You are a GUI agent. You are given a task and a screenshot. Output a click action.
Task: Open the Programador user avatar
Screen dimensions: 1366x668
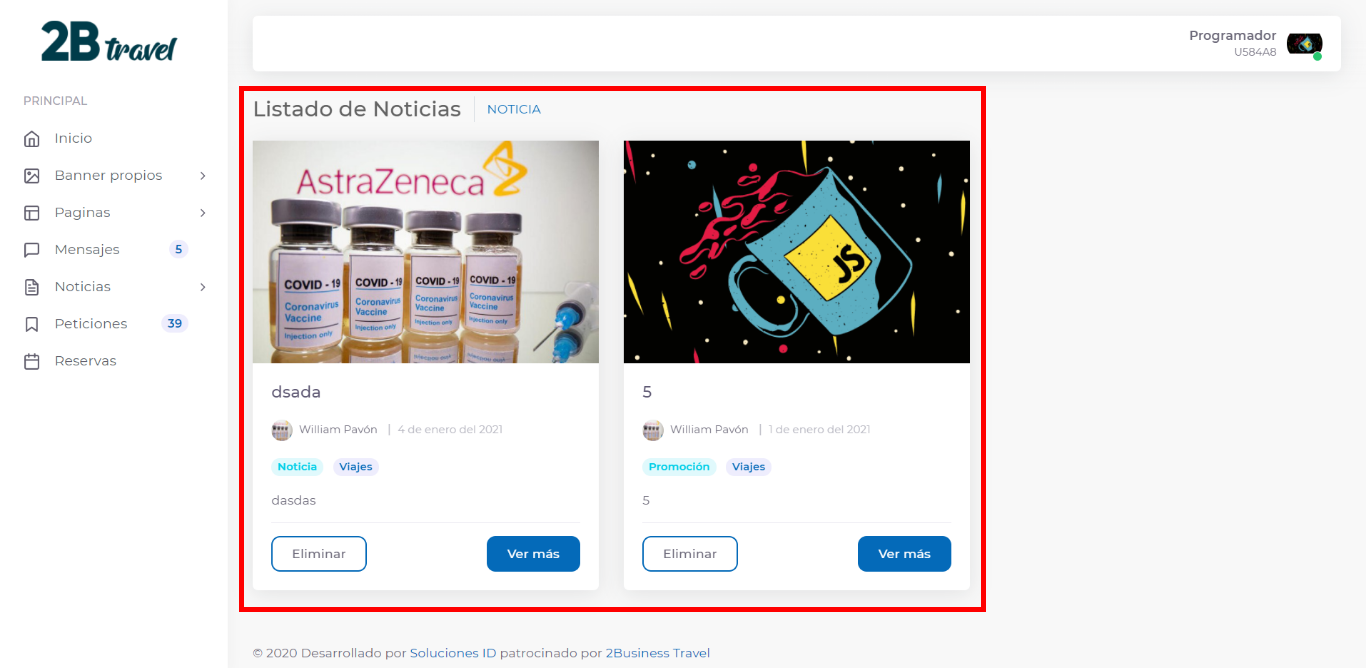pos(1304,44)
